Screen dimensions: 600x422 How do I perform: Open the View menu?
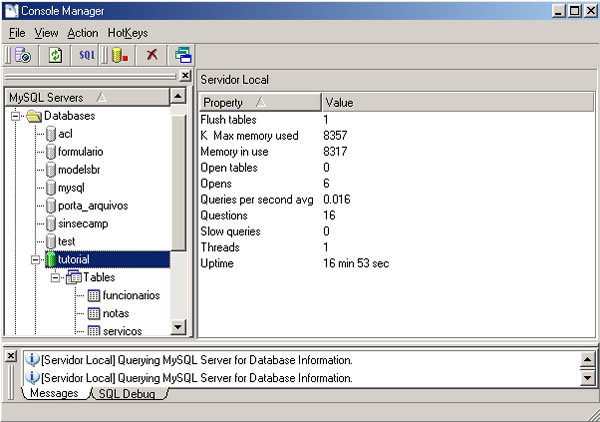point(46,33)
